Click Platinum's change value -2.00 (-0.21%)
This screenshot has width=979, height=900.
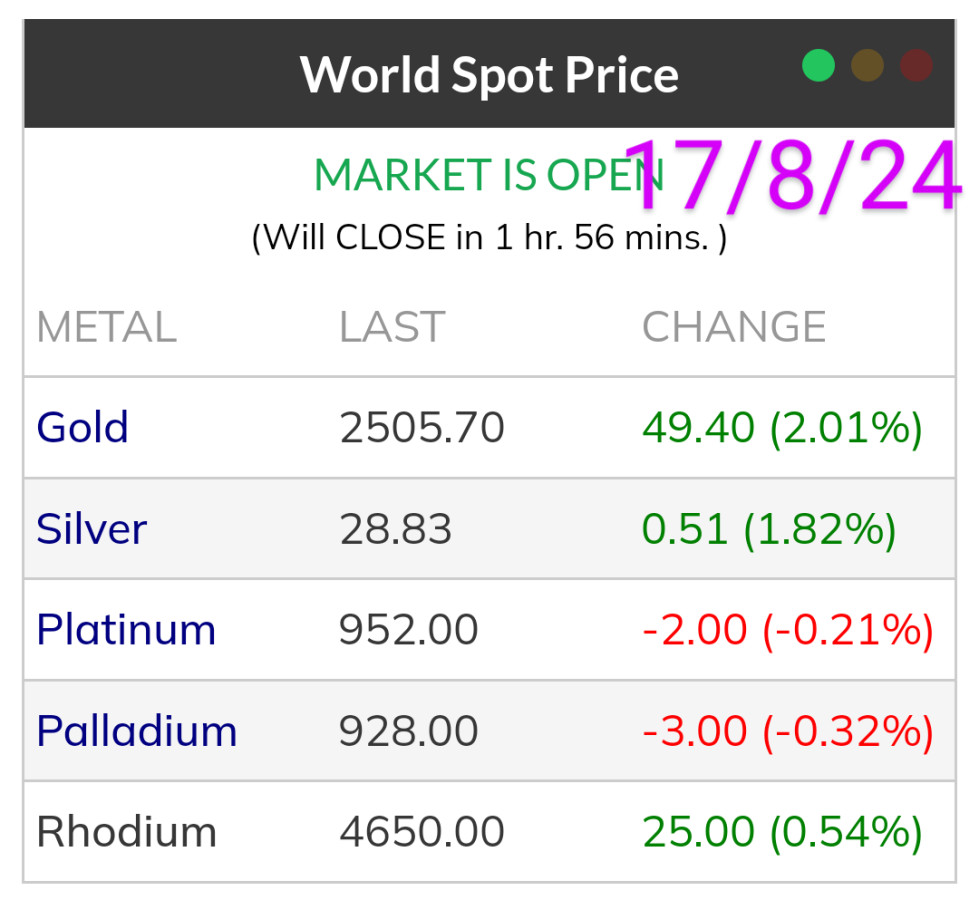tap(787, 630)
